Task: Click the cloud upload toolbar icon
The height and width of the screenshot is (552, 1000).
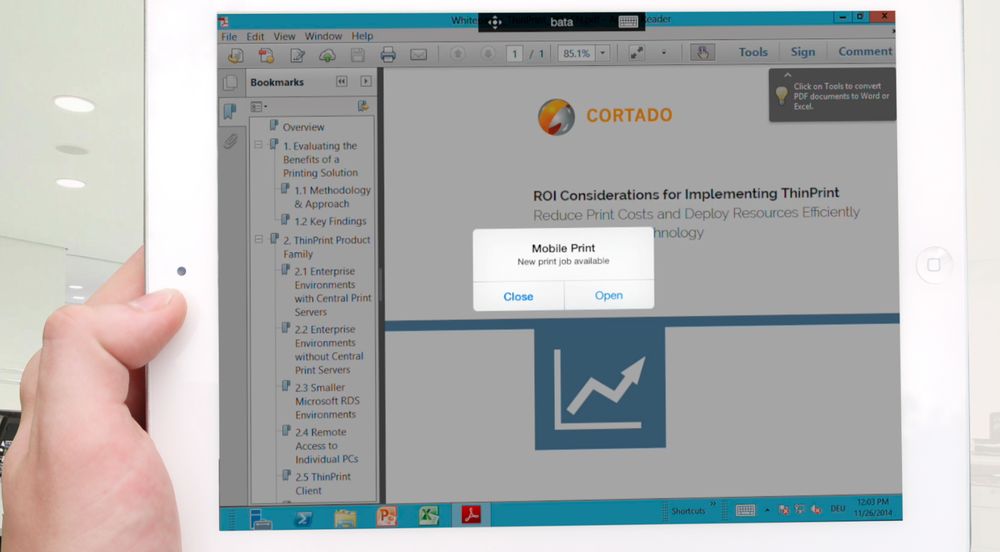Action: pyautogui.click(x=327, y=55)
